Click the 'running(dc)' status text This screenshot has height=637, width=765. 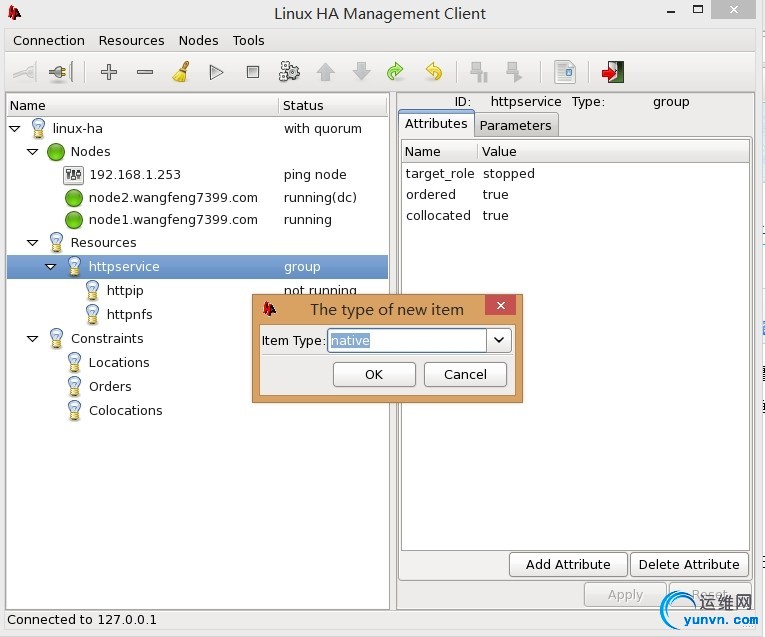320,198
